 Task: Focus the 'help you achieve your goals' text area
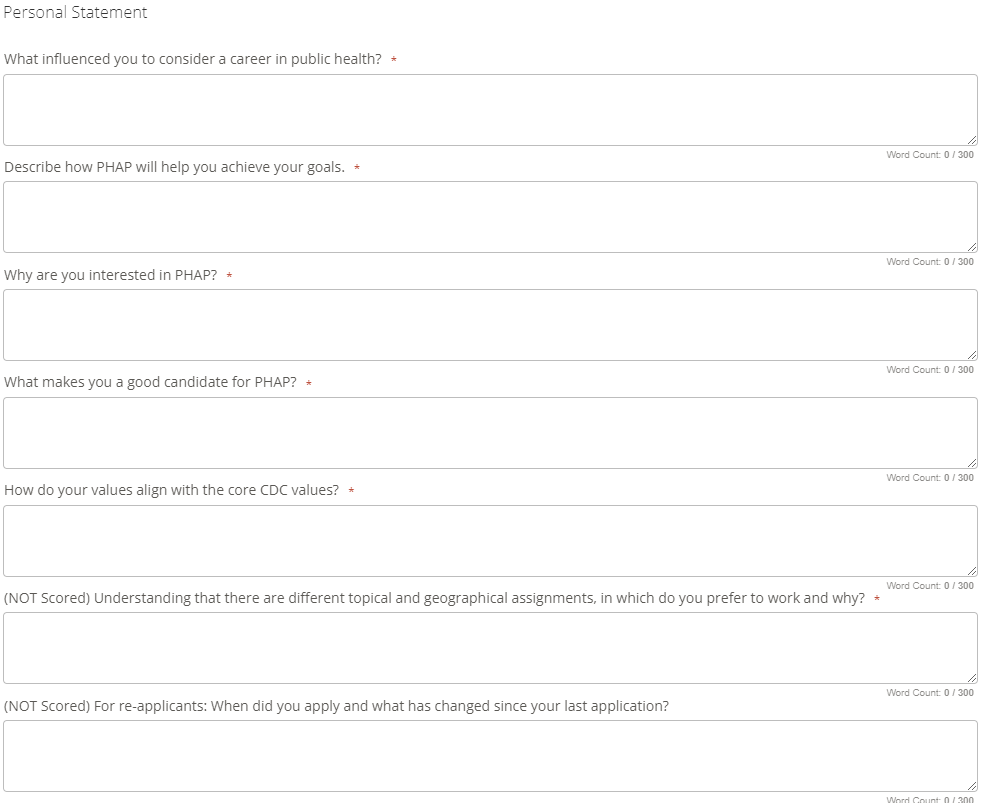coord(490,217)
